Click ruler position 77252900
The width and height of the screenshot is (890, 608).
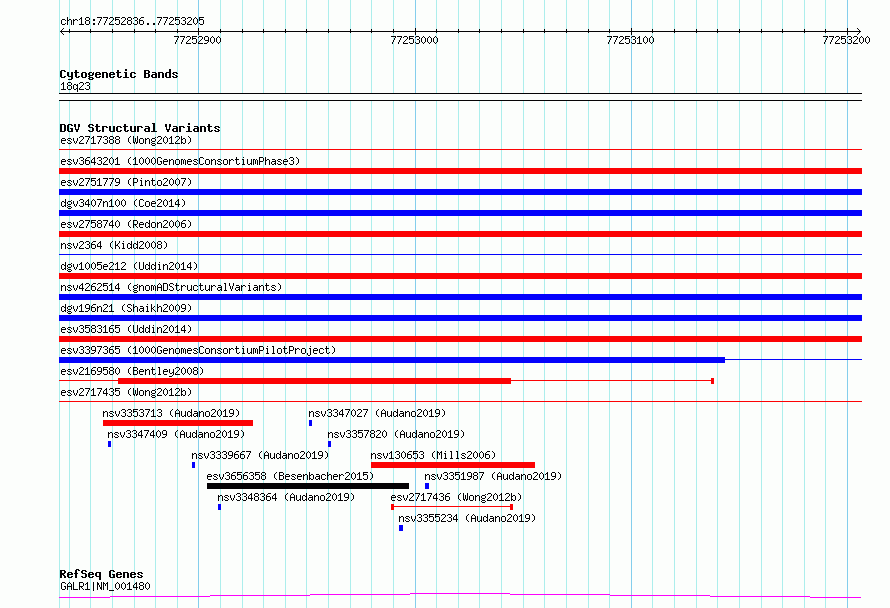tap(198, 40)
